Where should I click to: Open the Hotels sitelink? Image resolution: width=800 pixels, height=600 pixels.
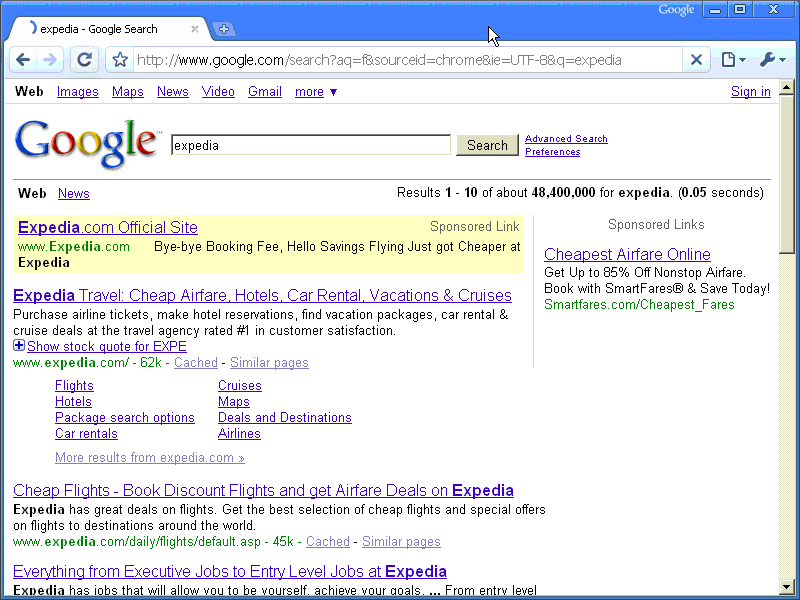pos(73,402)
